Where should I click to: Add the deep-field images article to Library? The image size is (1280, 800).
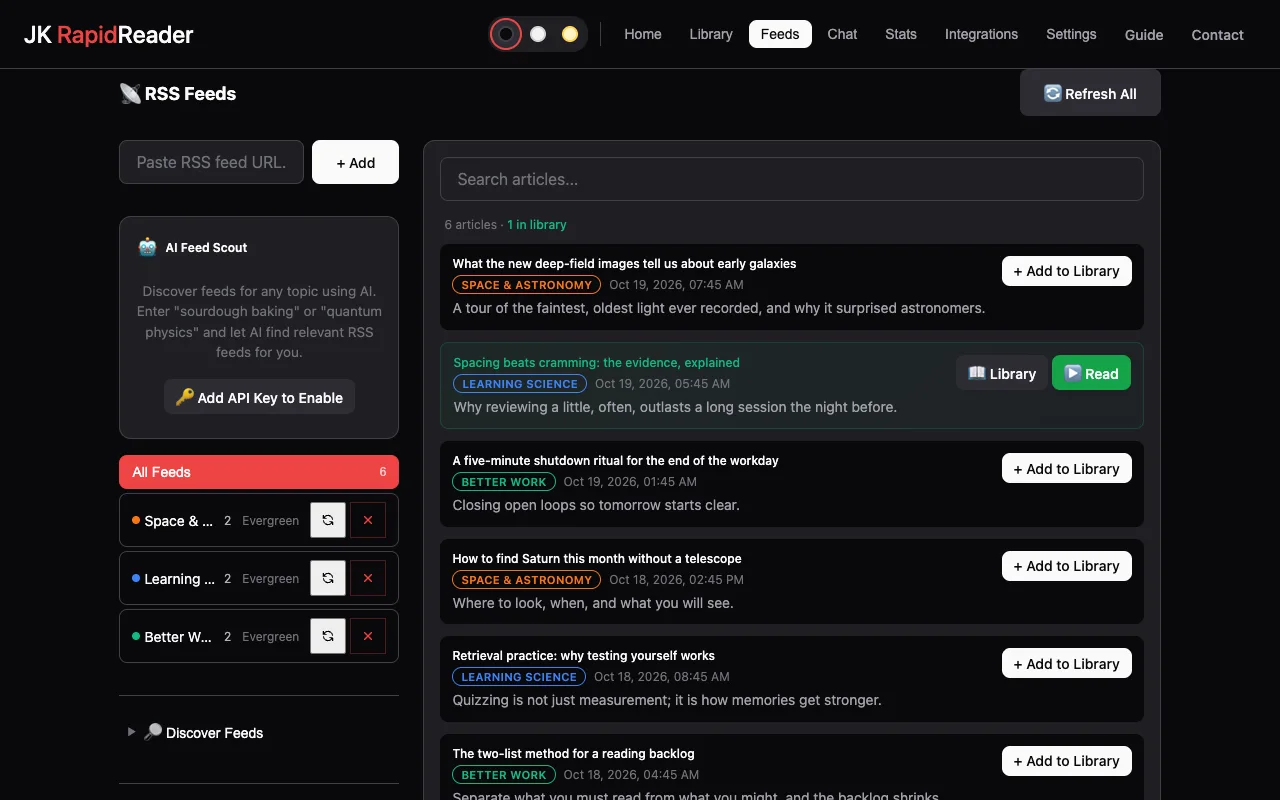(x=1067, y=271)
